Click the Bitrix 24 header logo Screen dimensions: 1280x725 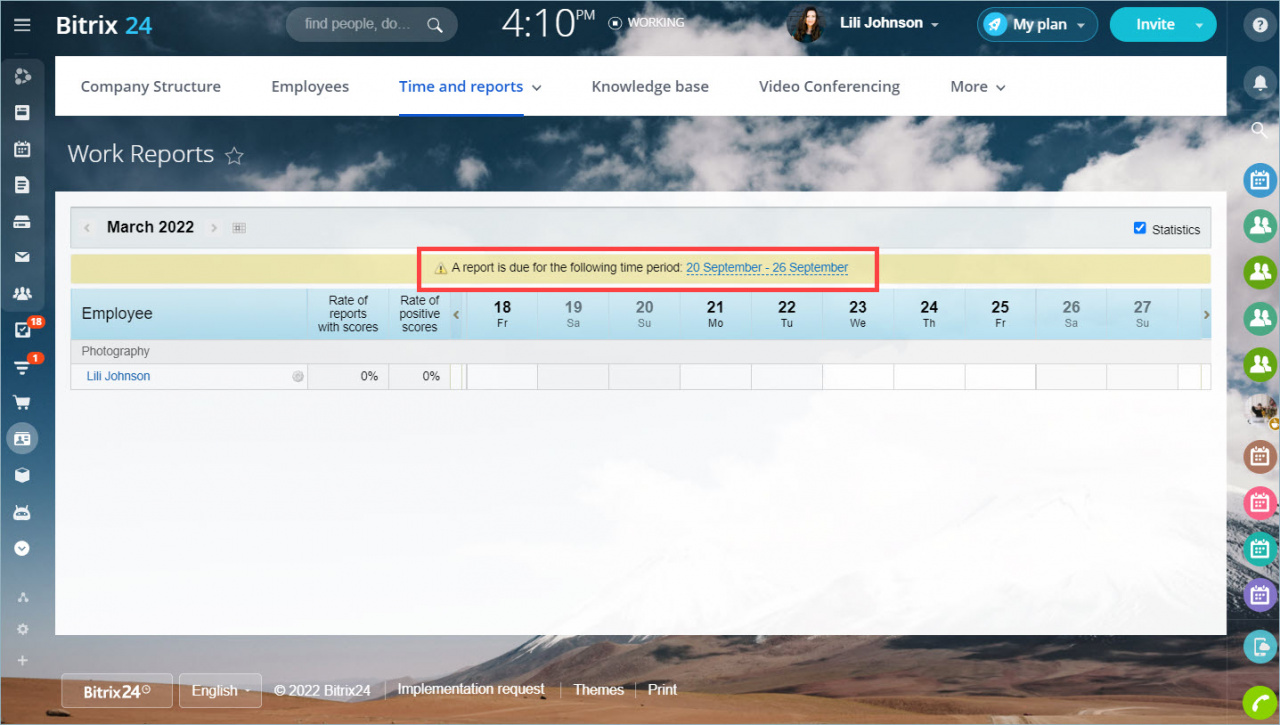[104, 25]
